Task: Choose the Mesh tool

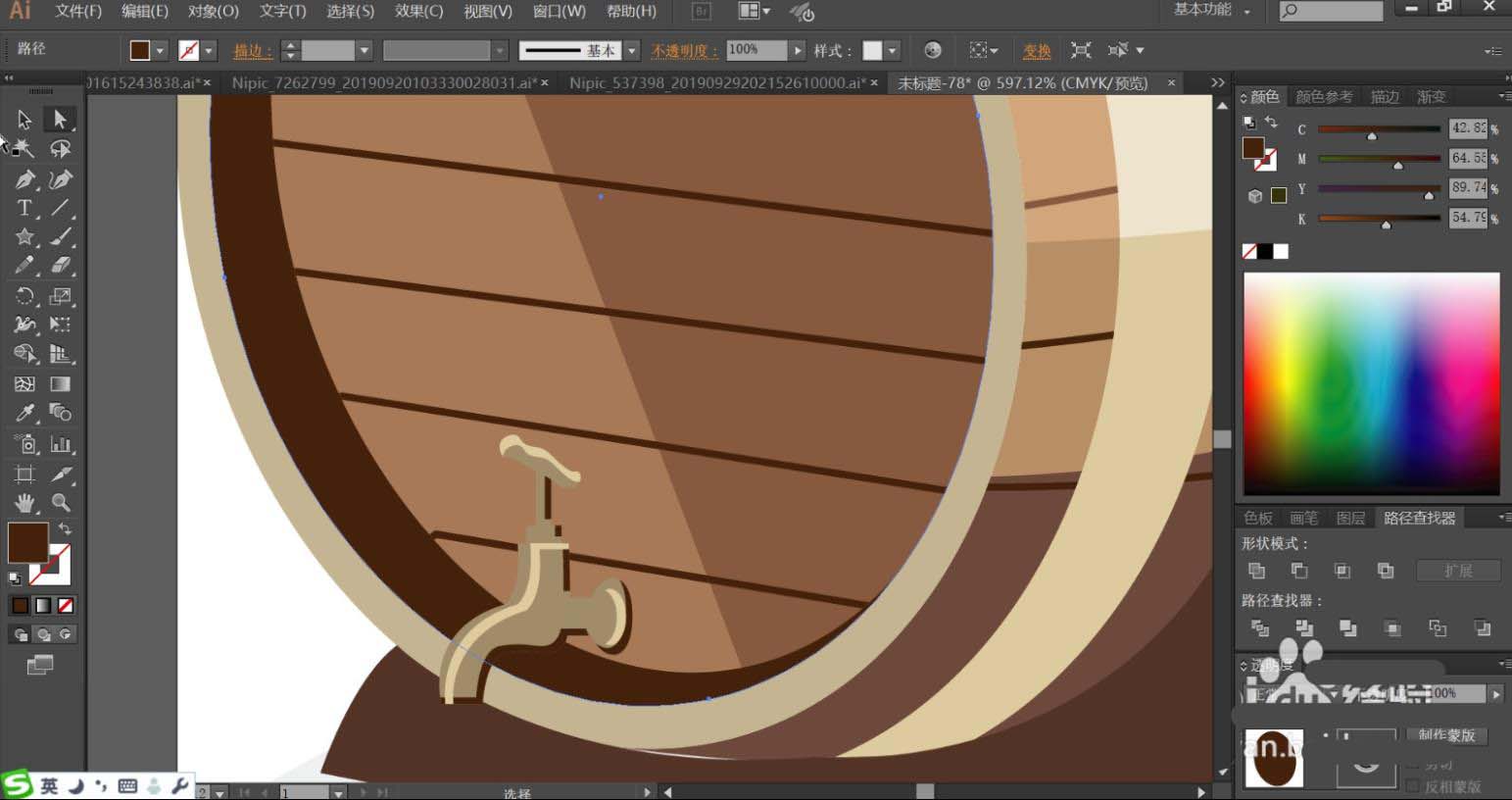Action: pos(24,384)
